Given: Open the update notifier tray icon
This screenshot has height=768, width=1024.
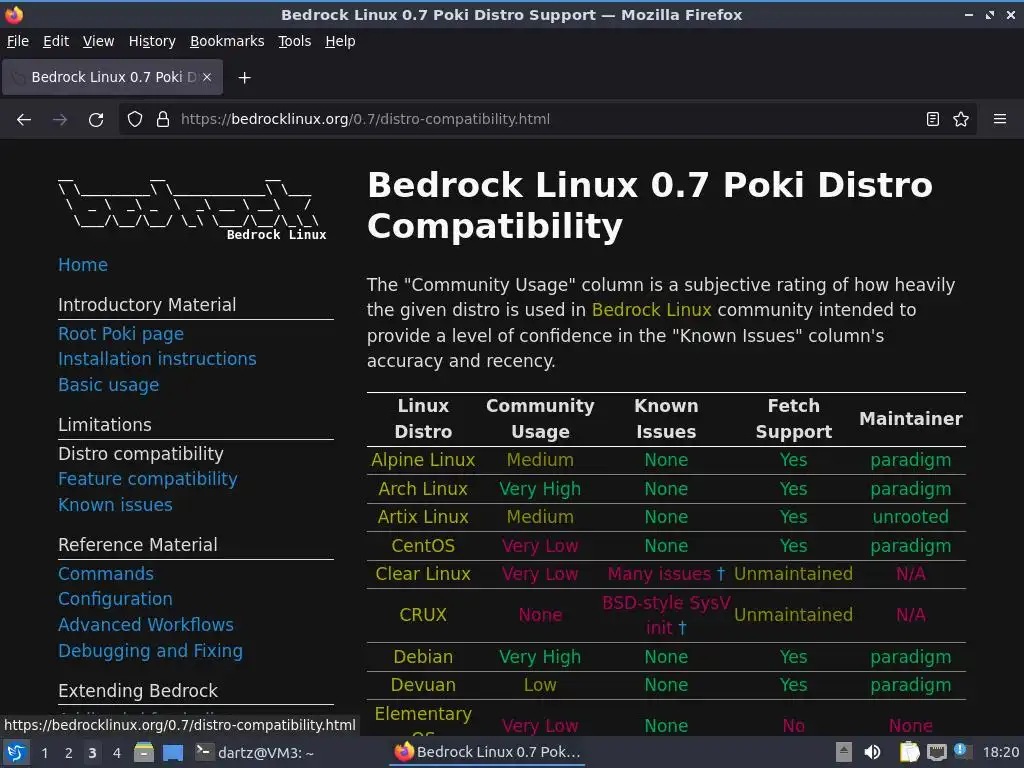Looking at the screenshot, I should 961,751.
